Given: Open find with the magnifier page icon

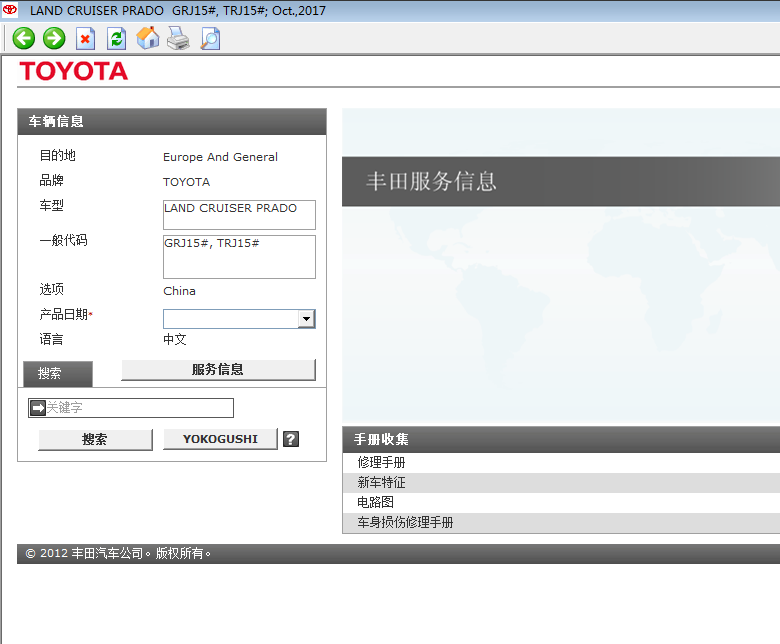Looking at the screenshot, I should tap(210, 38).
